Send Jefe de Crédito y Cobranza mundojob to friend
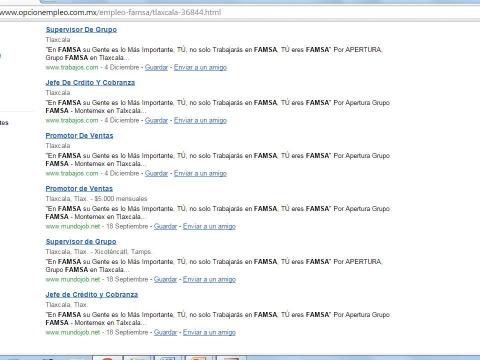The height and width of the screenshot is (360, 480). click(x=209, y=332)
